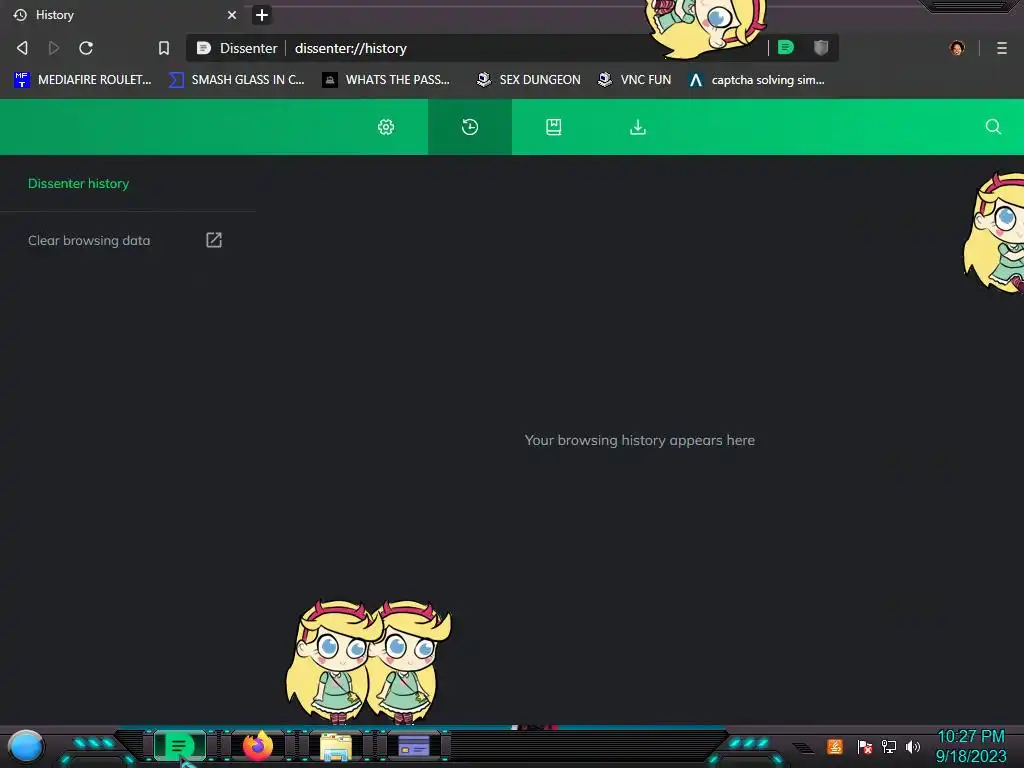Click the forward navigation arrow

coord(54,48)
